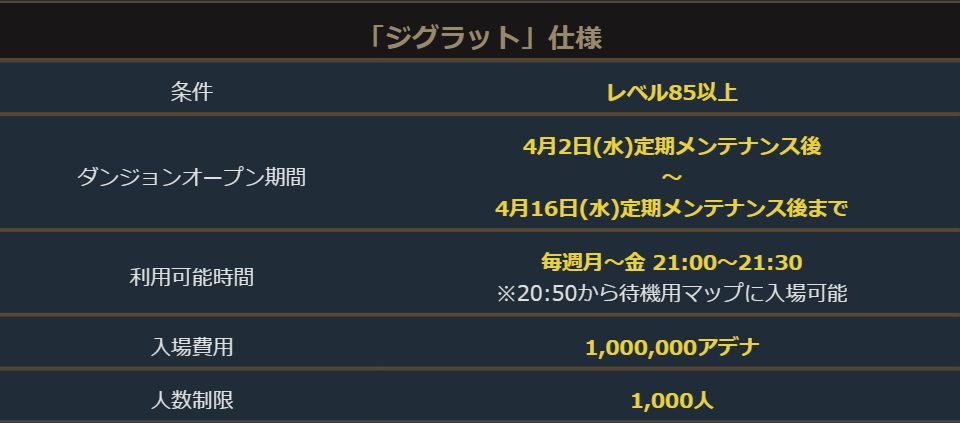960x423 pixels.
Task: Click the 4月16日(水)定期メンテナンス後まで end line
Action: tap(672, 208)
